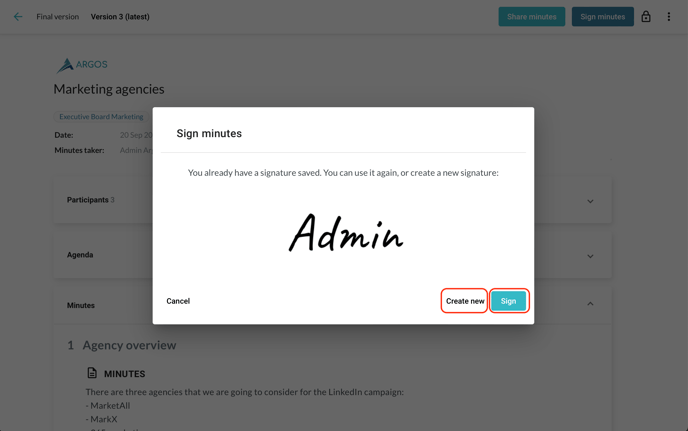Click the minutes document icon

92,373
